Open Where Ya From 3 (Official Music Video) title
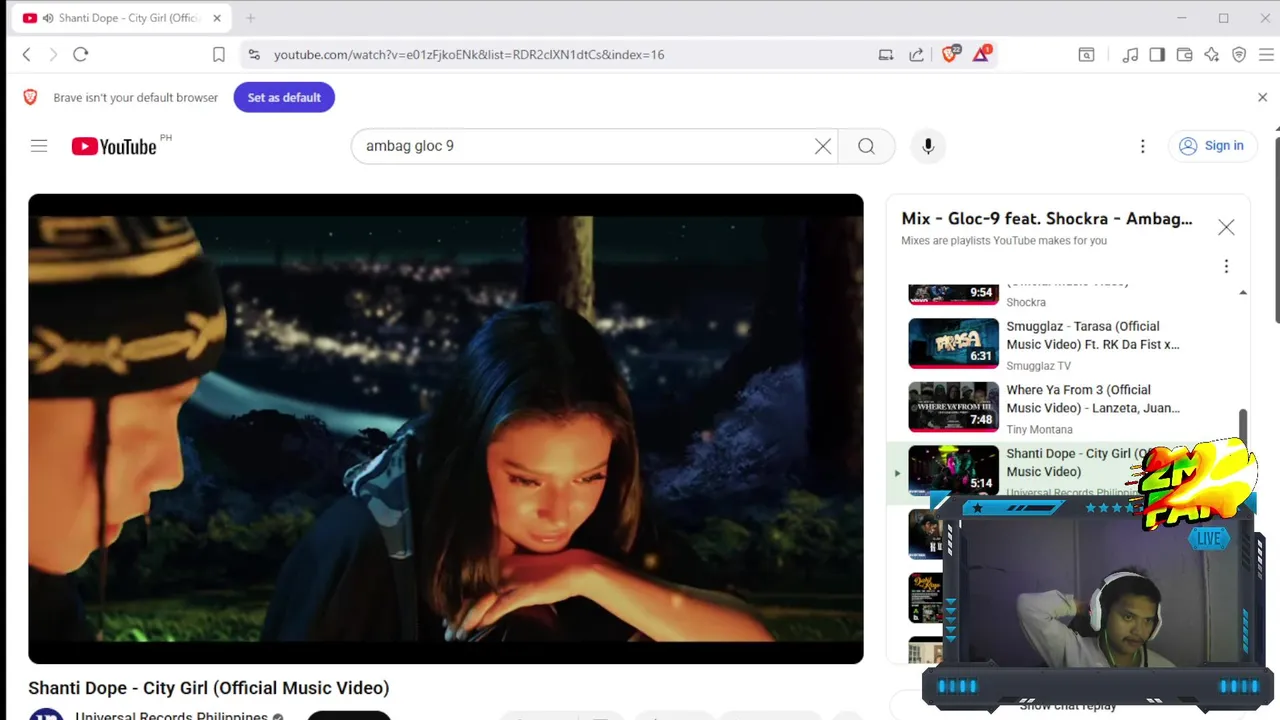The height and width of the screenshot is (720, 1280). (1093, 399)
